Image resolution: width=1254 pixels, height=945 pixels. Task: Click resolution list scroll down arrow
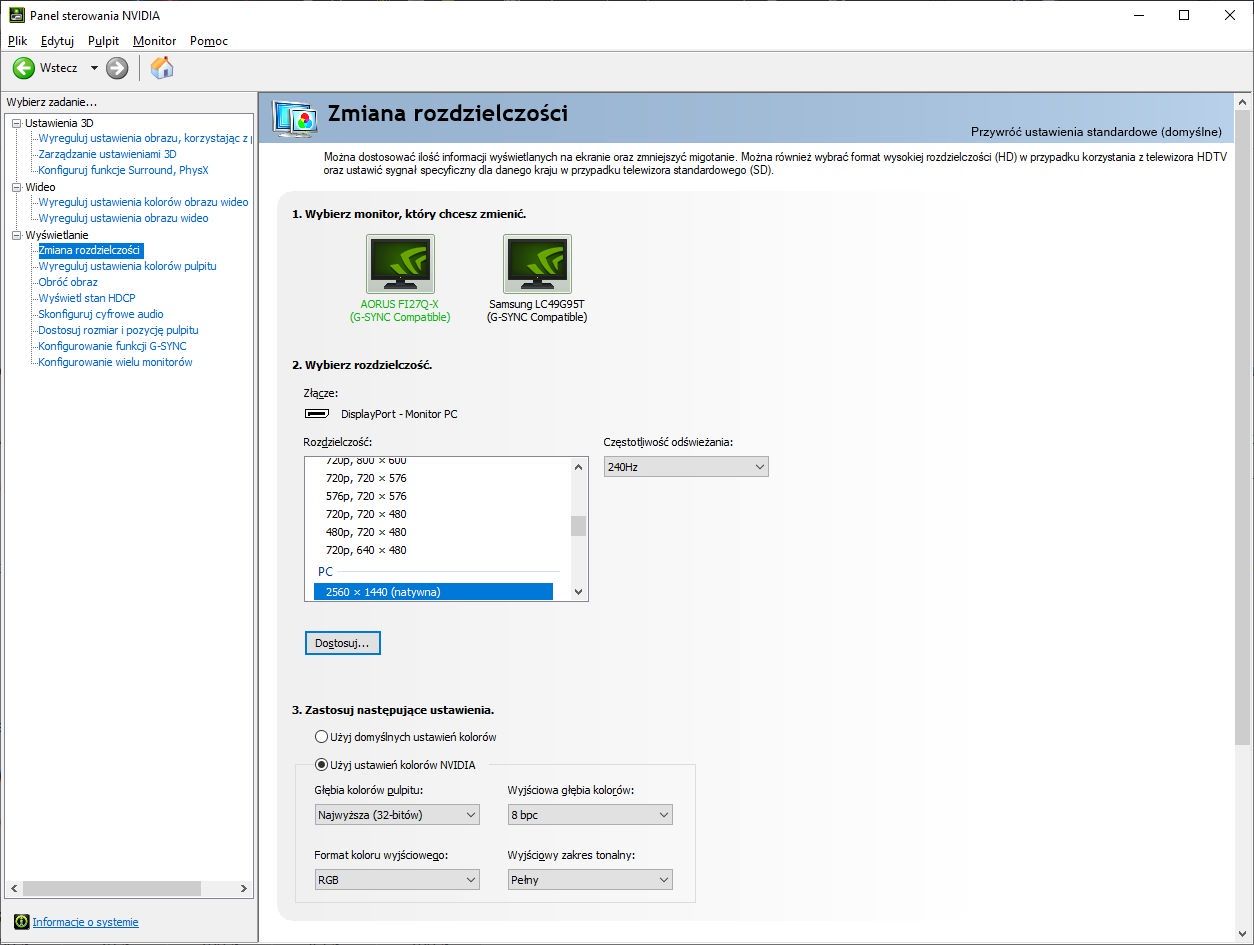578,592
